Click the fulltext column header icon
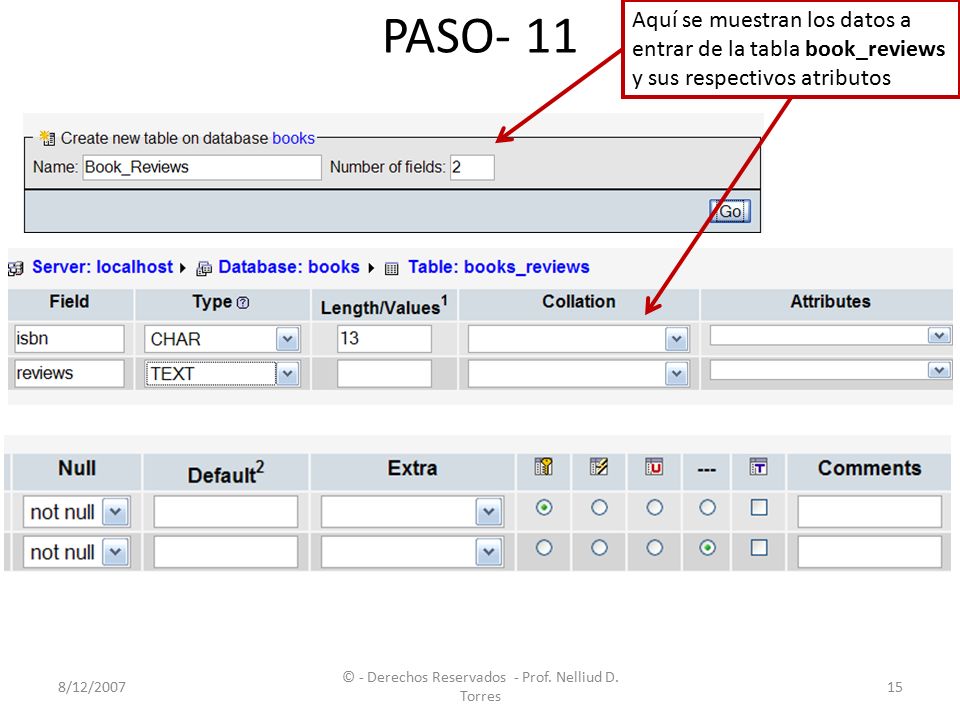The image size is (960, 720). click(759, 467)
